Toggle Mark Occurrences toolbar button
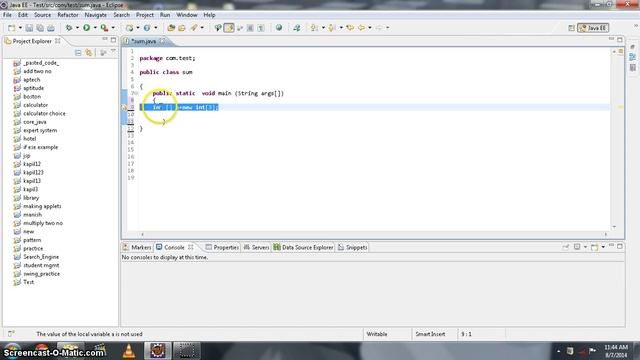640x360 pixels. pos(229,28)
